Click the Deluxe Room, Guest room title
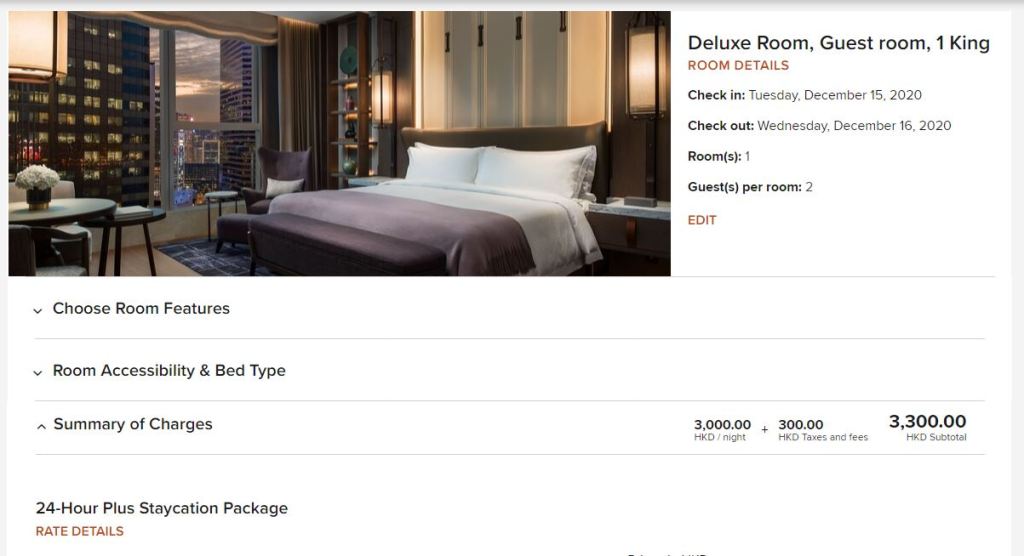 coord(839,43)
